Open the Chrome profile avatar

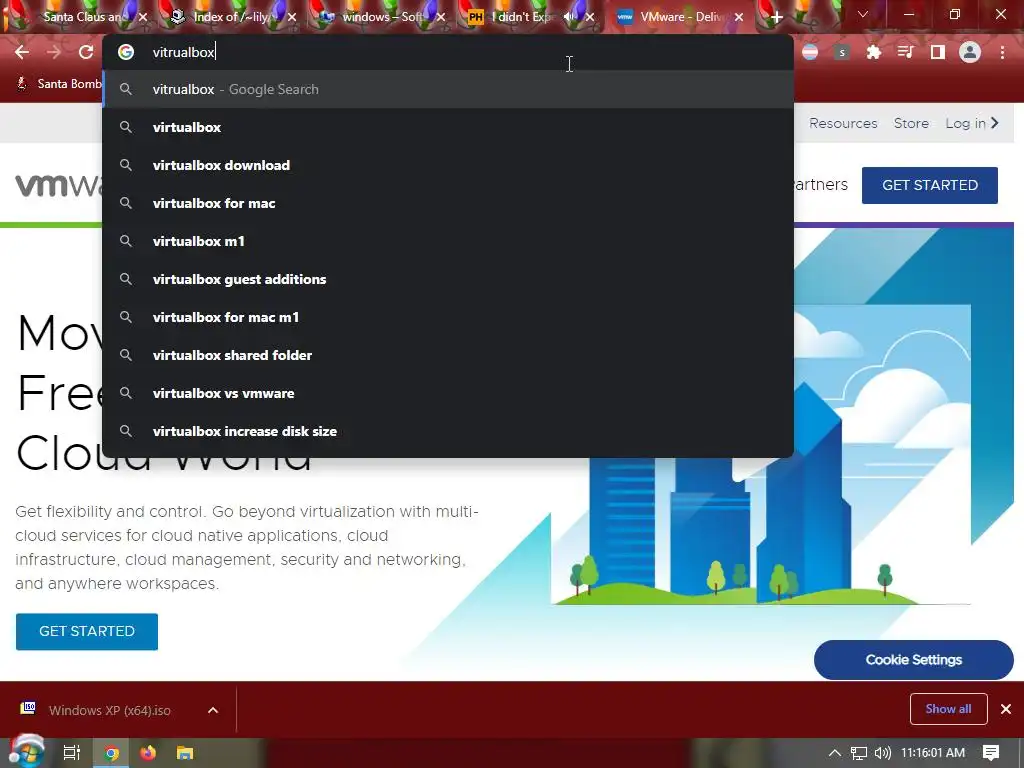[x=970, y=52]
